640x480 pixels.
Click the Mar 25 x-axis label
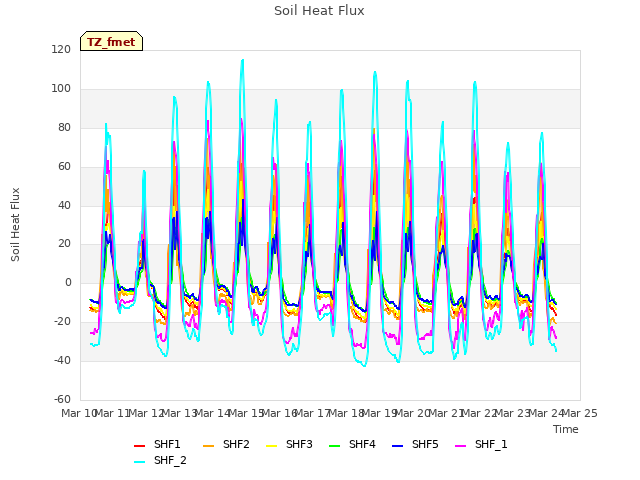(x=580, y=413)
